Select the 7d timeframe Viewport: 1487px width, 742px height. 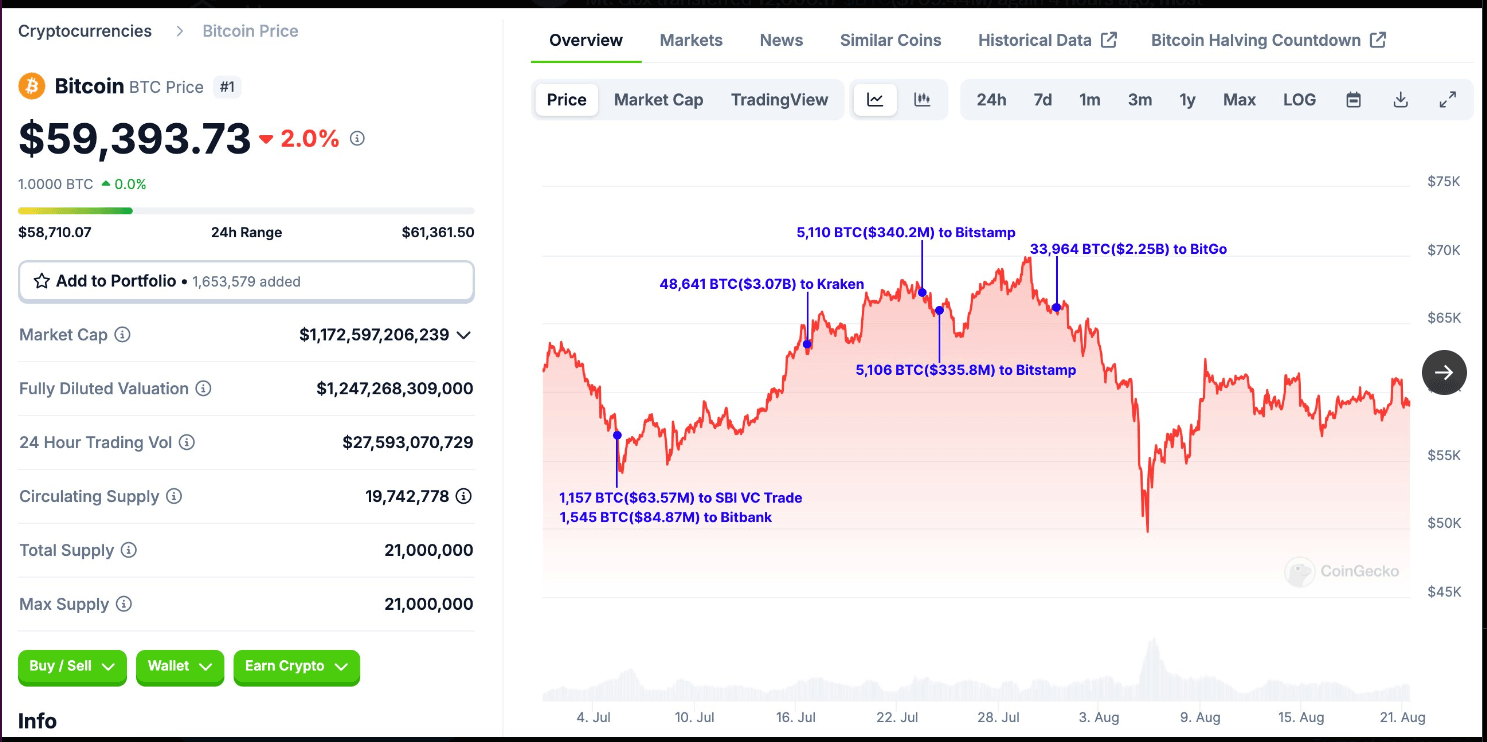[x=1041, y=99]
